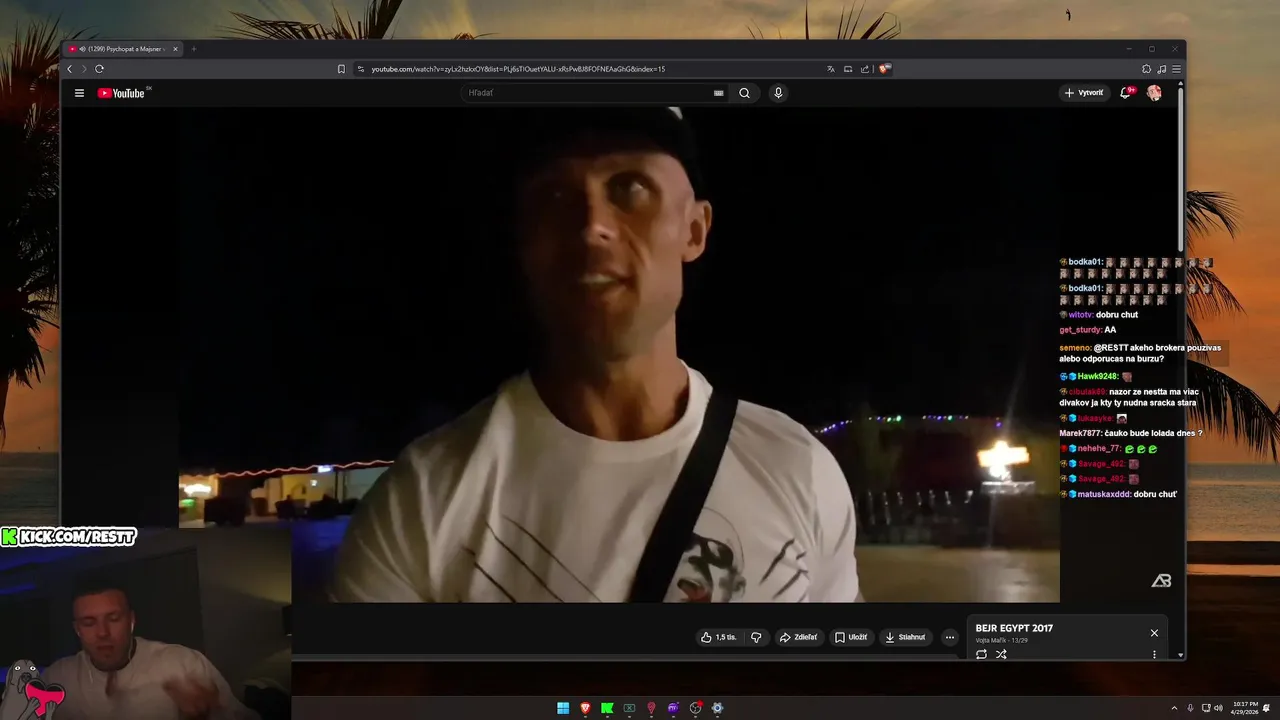Viewport: 1280px width, 720px height.
Task: Open the on-screen keyboard in search box
Action: (x=718, y=93)
